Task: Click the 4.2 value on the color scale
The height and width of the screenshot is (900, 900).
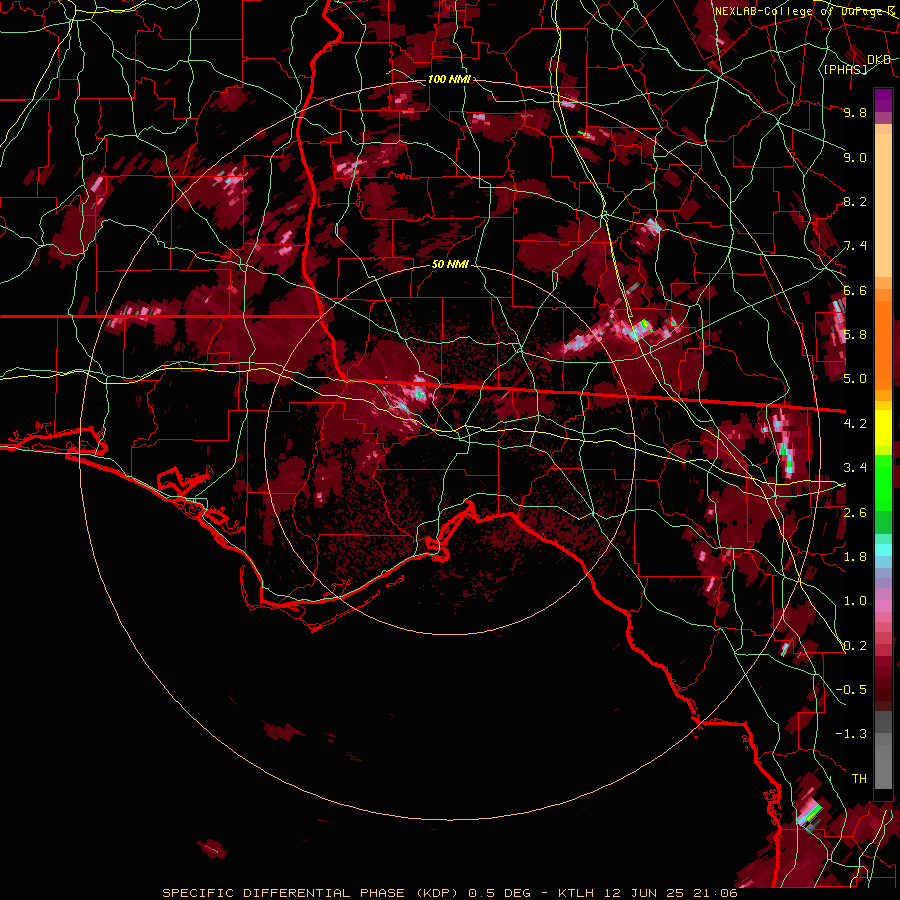Action: click(x=855, y=424)
